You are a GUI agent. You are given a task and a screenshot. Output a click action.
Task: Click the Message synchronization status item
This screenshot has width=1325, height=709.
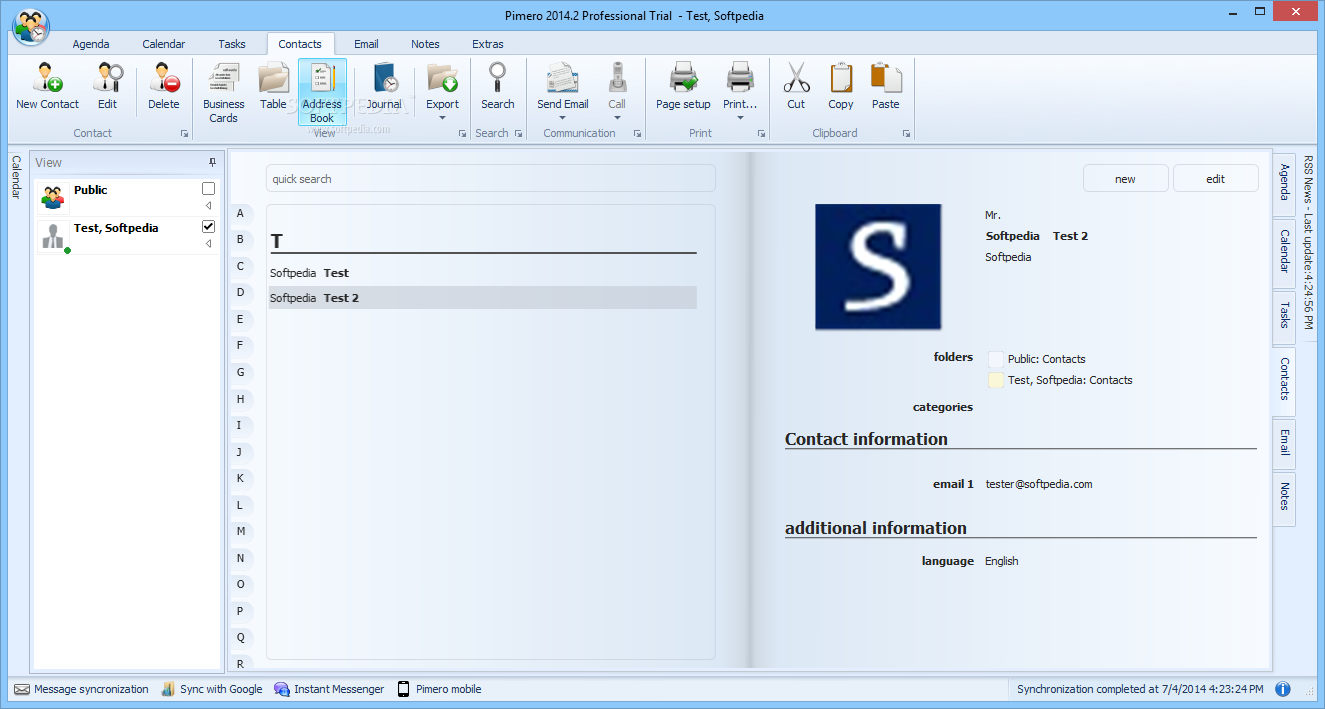click(81, 689)
